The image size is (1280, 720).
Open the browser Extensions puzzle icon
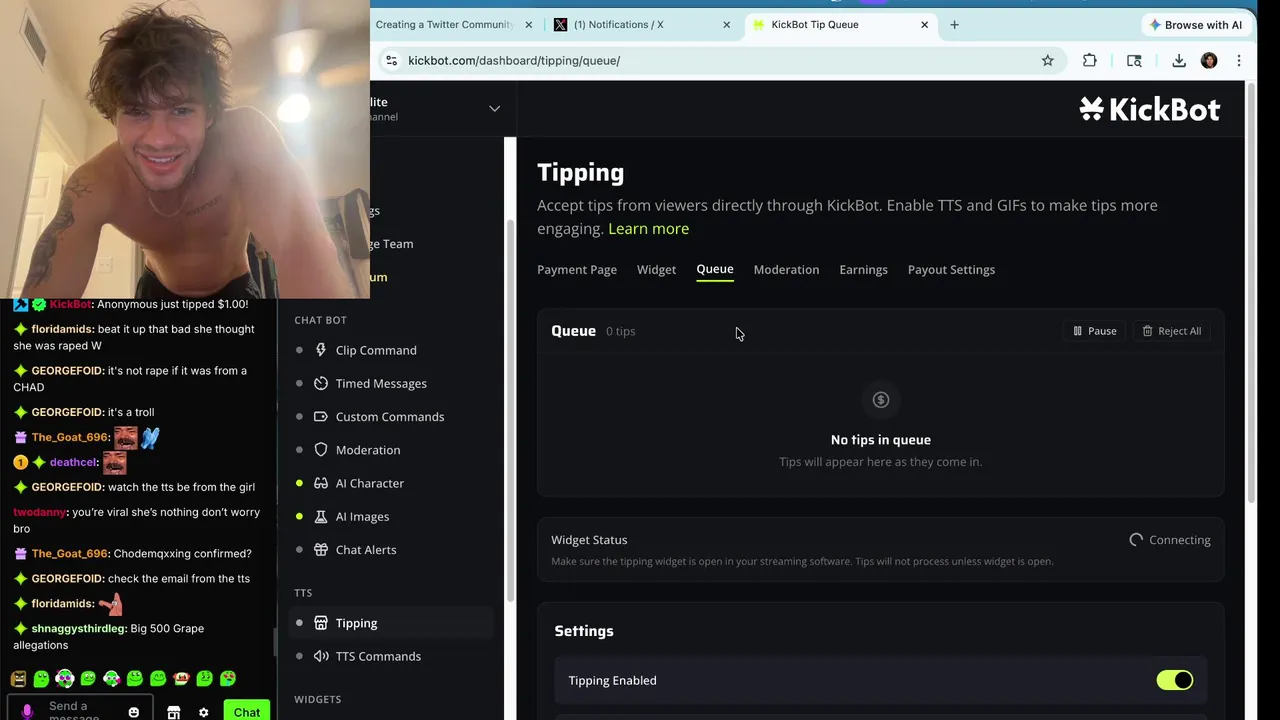(1090, 61)
